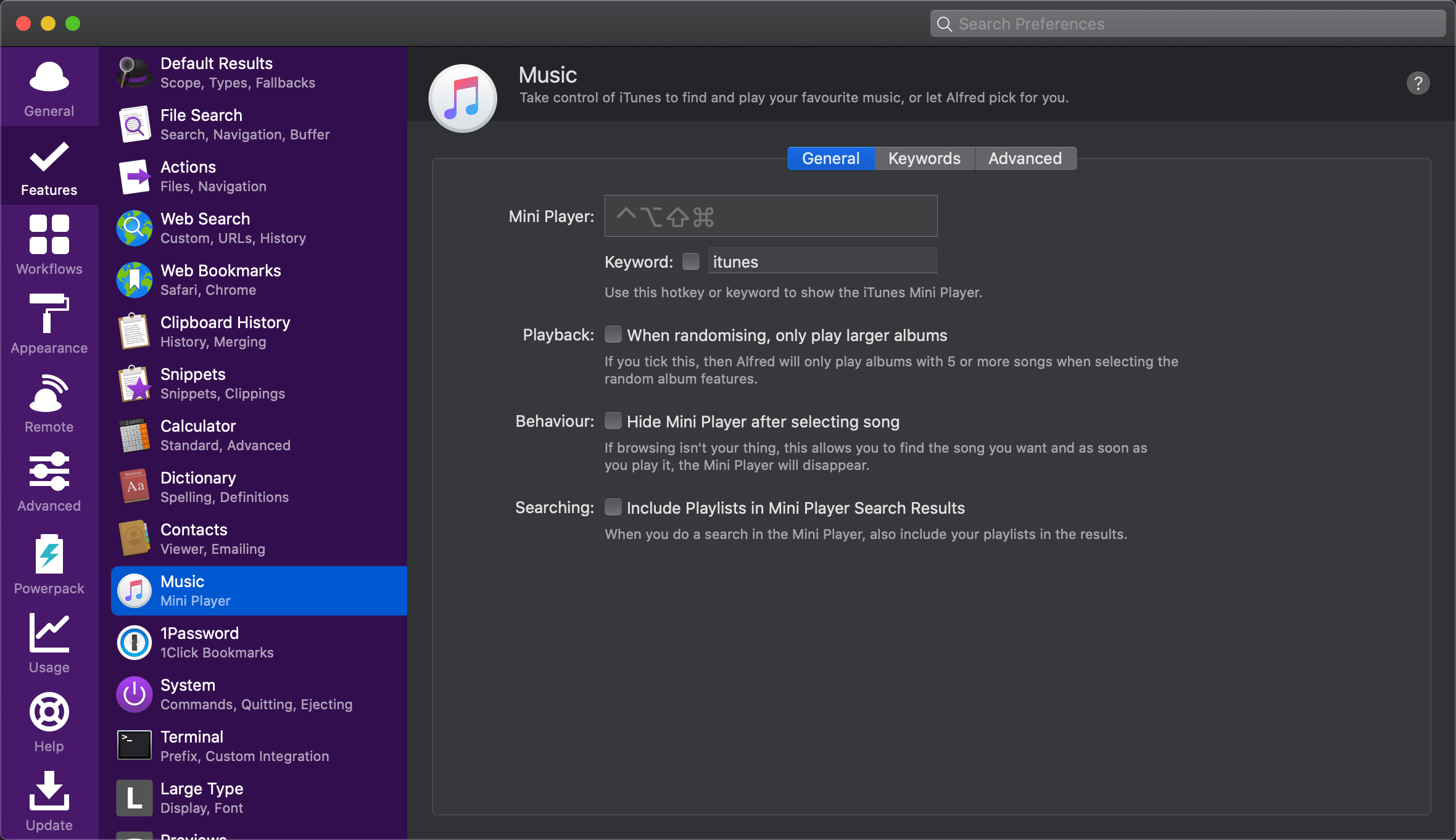Click the Search Preferences field
Image resolution: width=1456 pixels, height=840 pixels.
(x=1188, y=23)
